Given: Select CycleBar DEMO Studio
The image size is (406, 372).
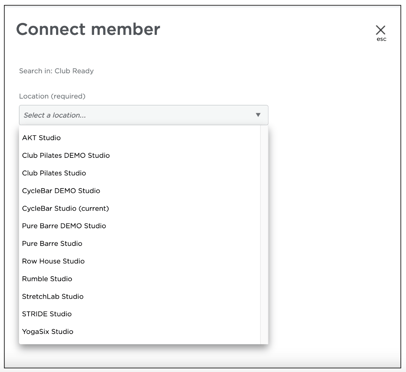Looking at the screenshot, I should (139, 191).
